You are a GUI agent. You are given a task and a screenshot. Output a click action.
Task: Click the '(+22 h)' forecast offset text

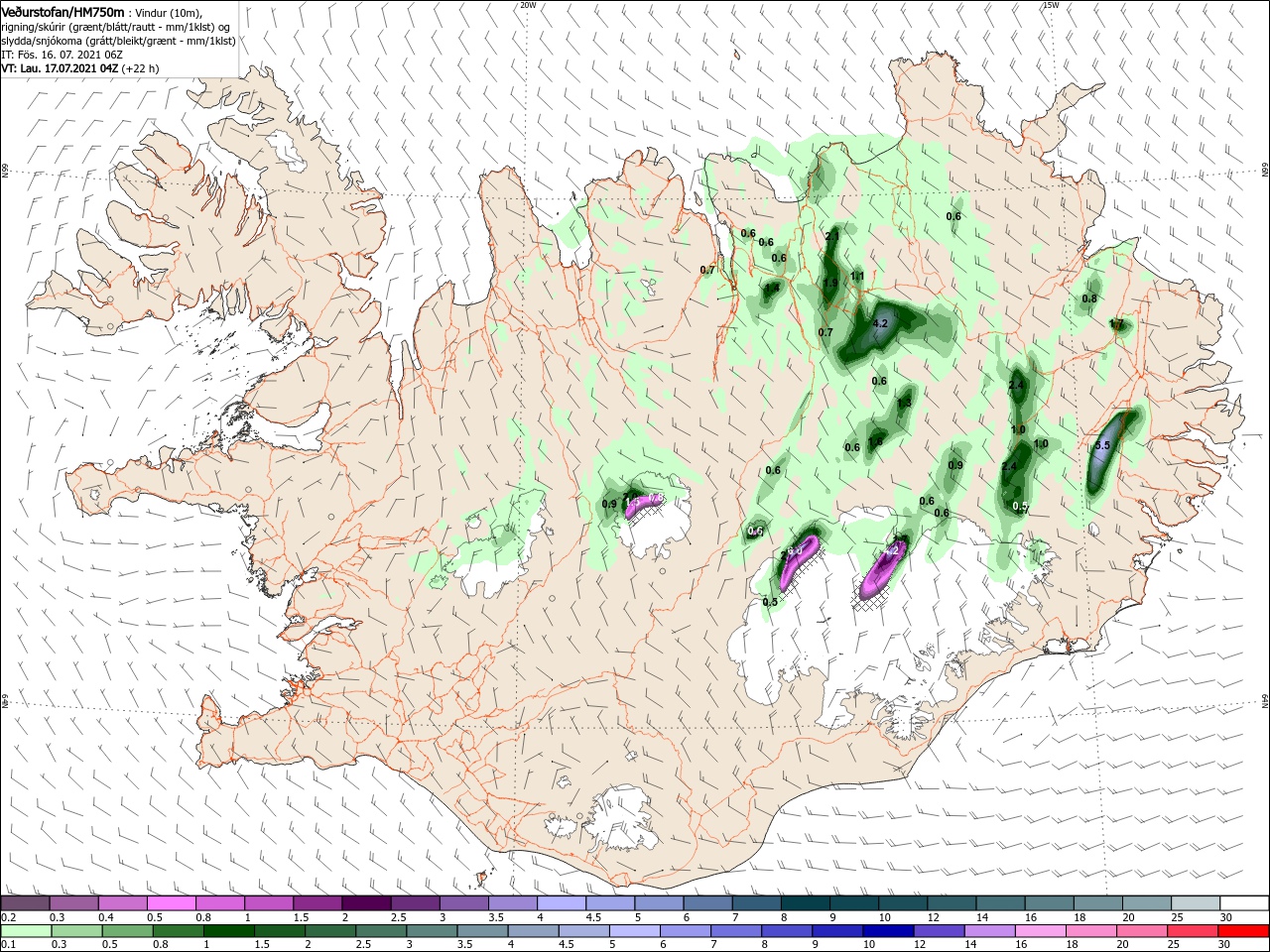141,68
